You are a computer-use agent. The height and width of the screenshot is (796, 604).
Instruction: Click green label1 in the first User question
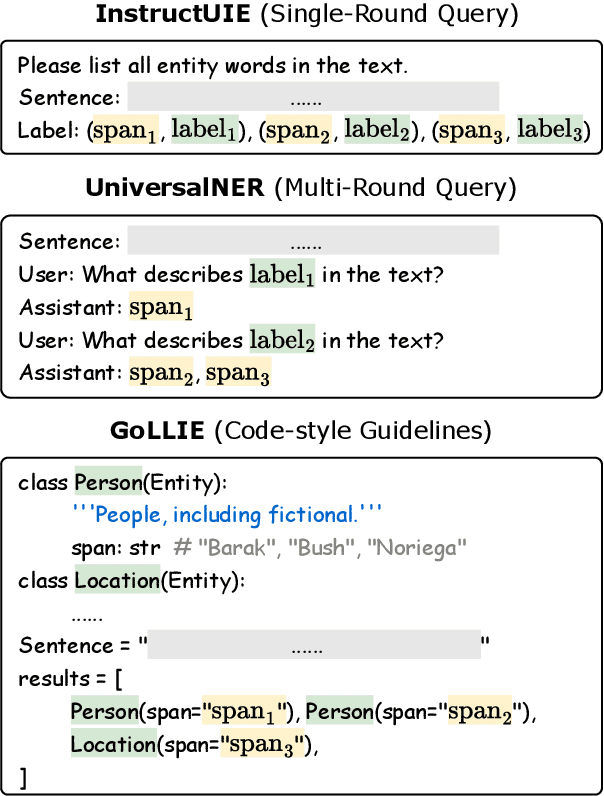[282, 275]
